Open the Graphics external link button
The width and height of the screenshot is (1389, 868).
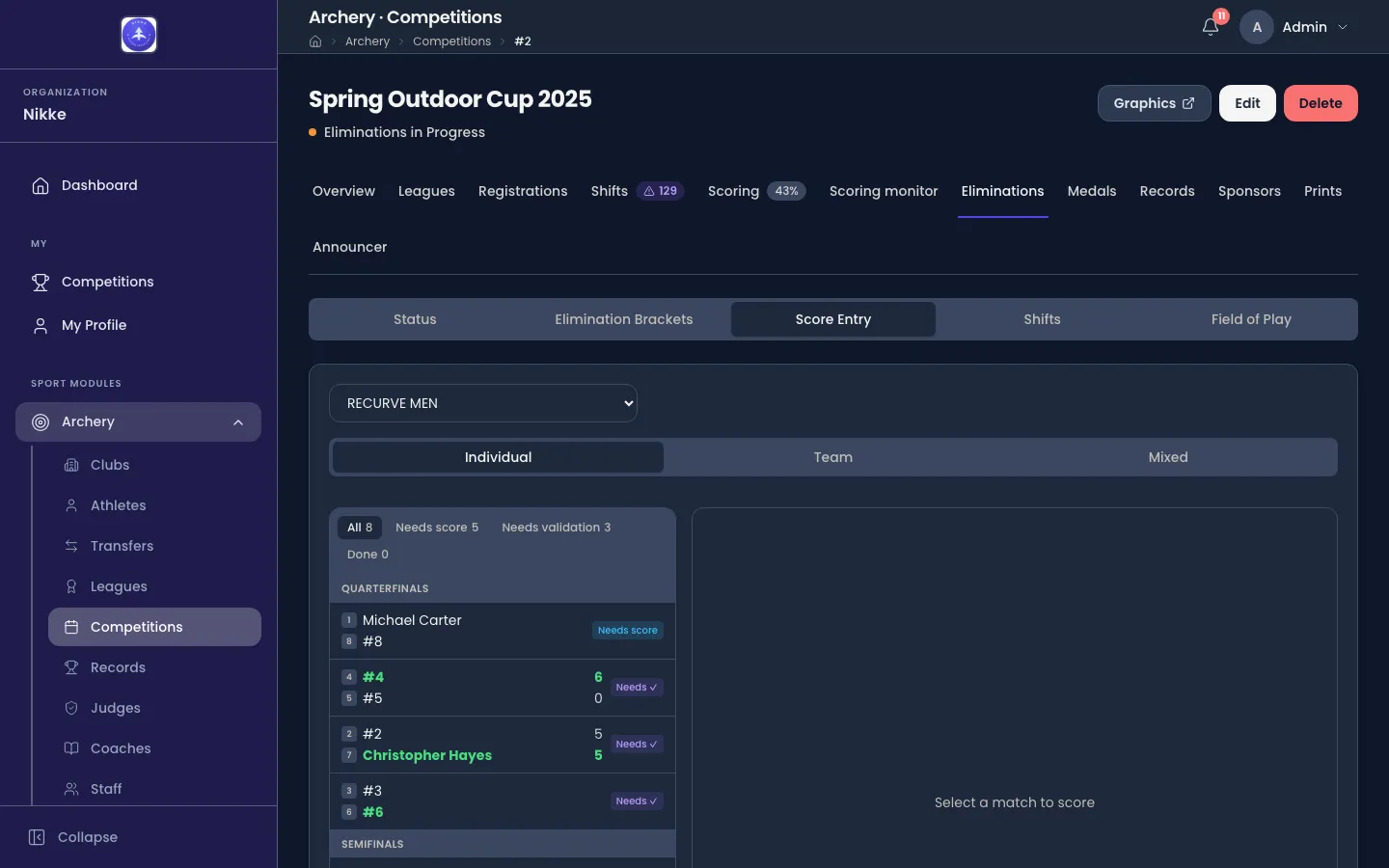[x=1155, y=103]
